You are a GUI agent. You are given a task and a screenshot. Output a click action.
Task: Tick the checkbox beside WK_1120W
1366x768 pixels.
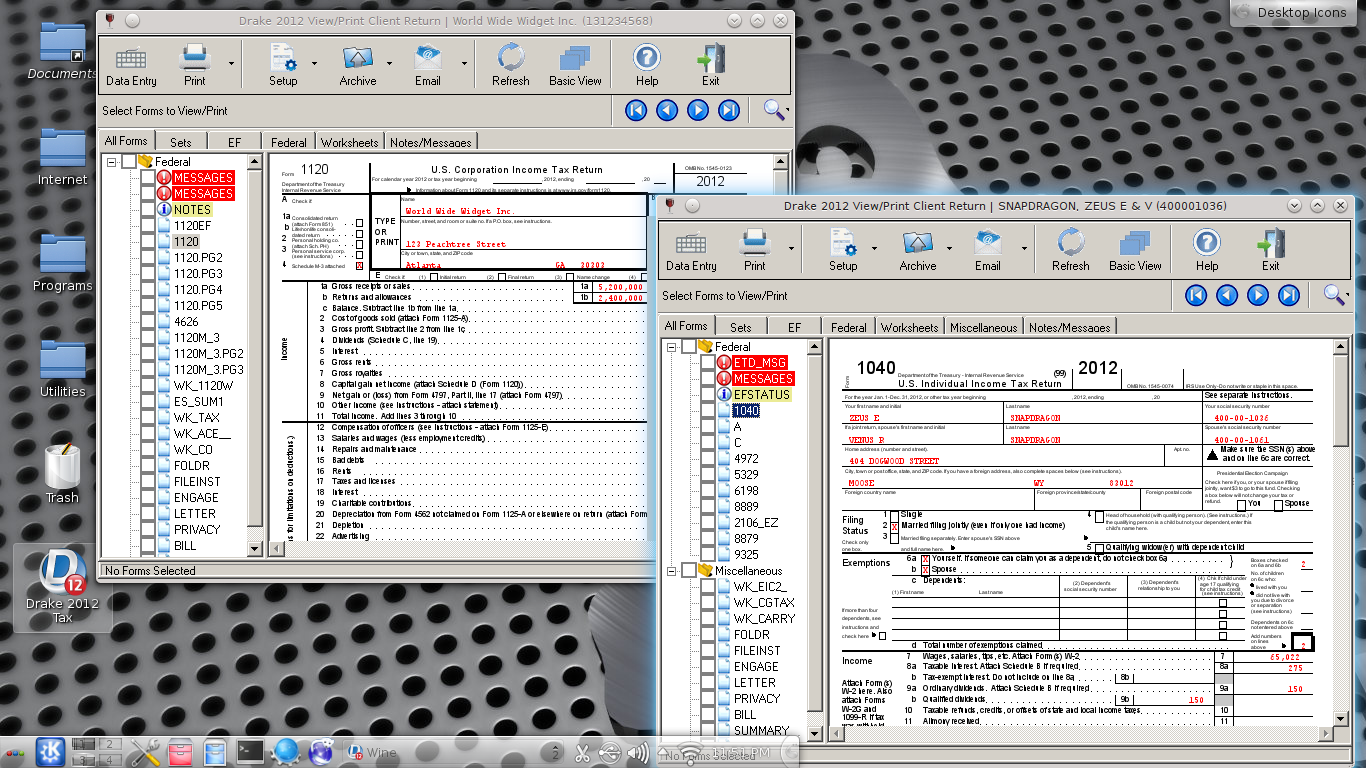click(x=148, y=386)
